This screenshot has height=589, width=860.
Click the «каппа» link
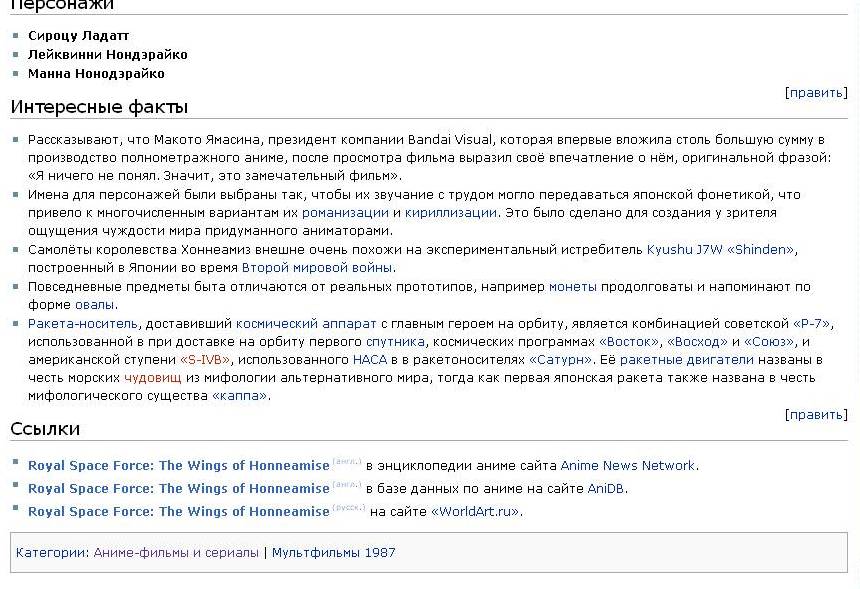click(239, 396)
